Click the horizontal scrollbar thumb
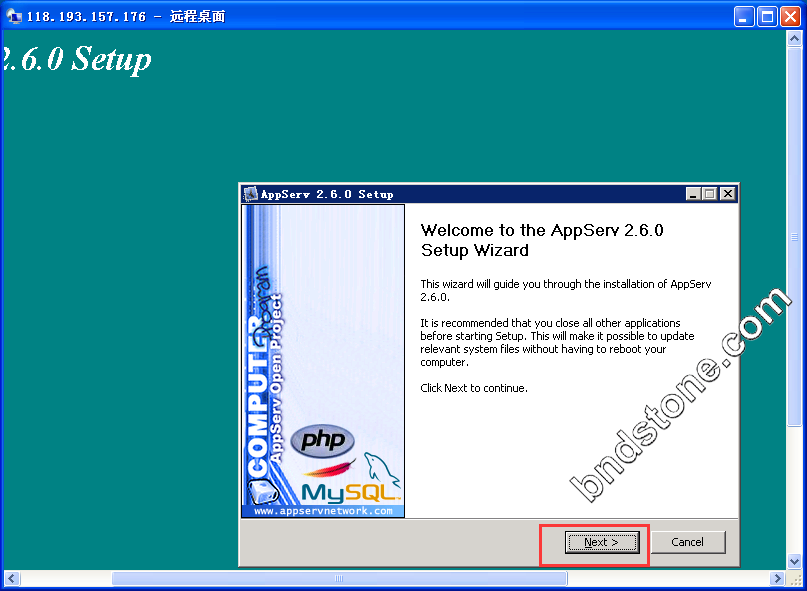The width and height of the screenshot is (807, 591). pos(338,578)
